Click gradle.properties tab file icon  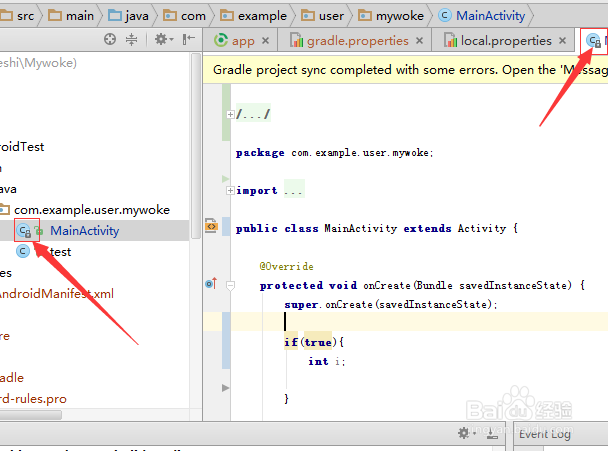pyautogui.click(x=297, y=40)
